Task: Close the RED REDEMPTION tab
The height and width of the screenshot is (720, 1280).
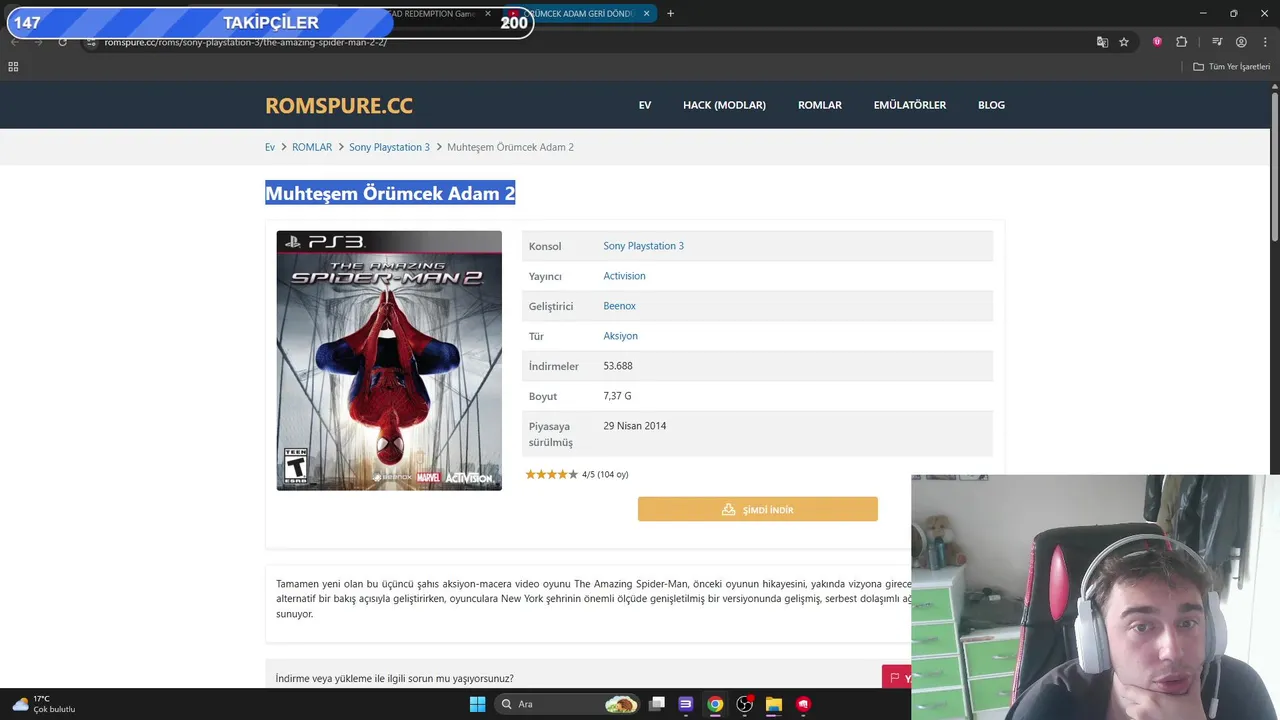Action: coord(488,14)
